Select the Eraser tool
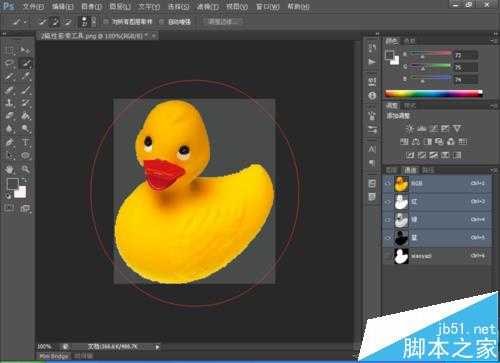 (x=10, y=116)
